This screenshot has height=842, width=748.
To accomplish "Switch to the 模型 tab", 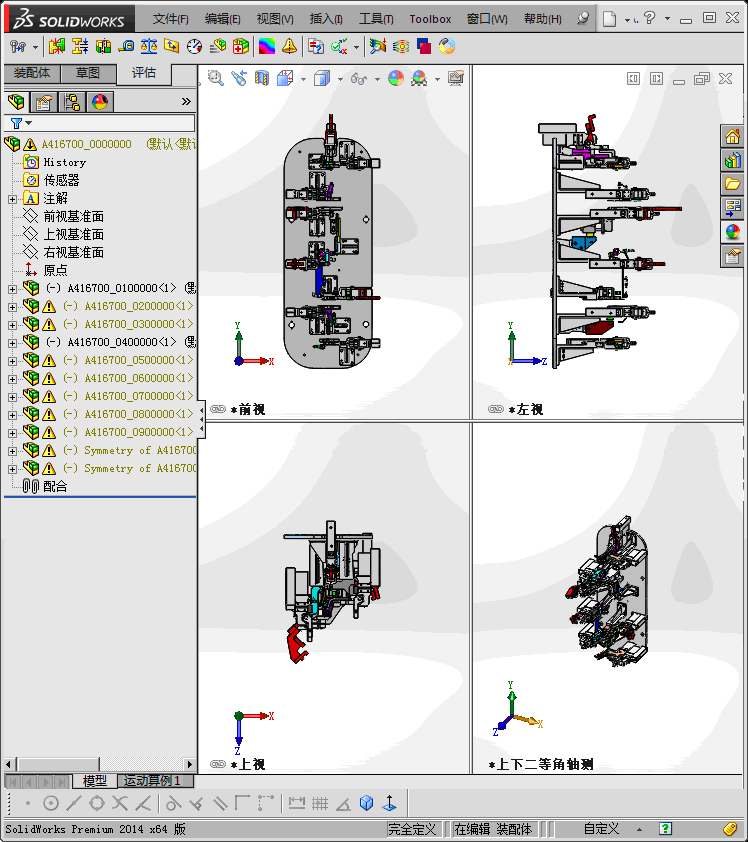I will tap(95, 780).
